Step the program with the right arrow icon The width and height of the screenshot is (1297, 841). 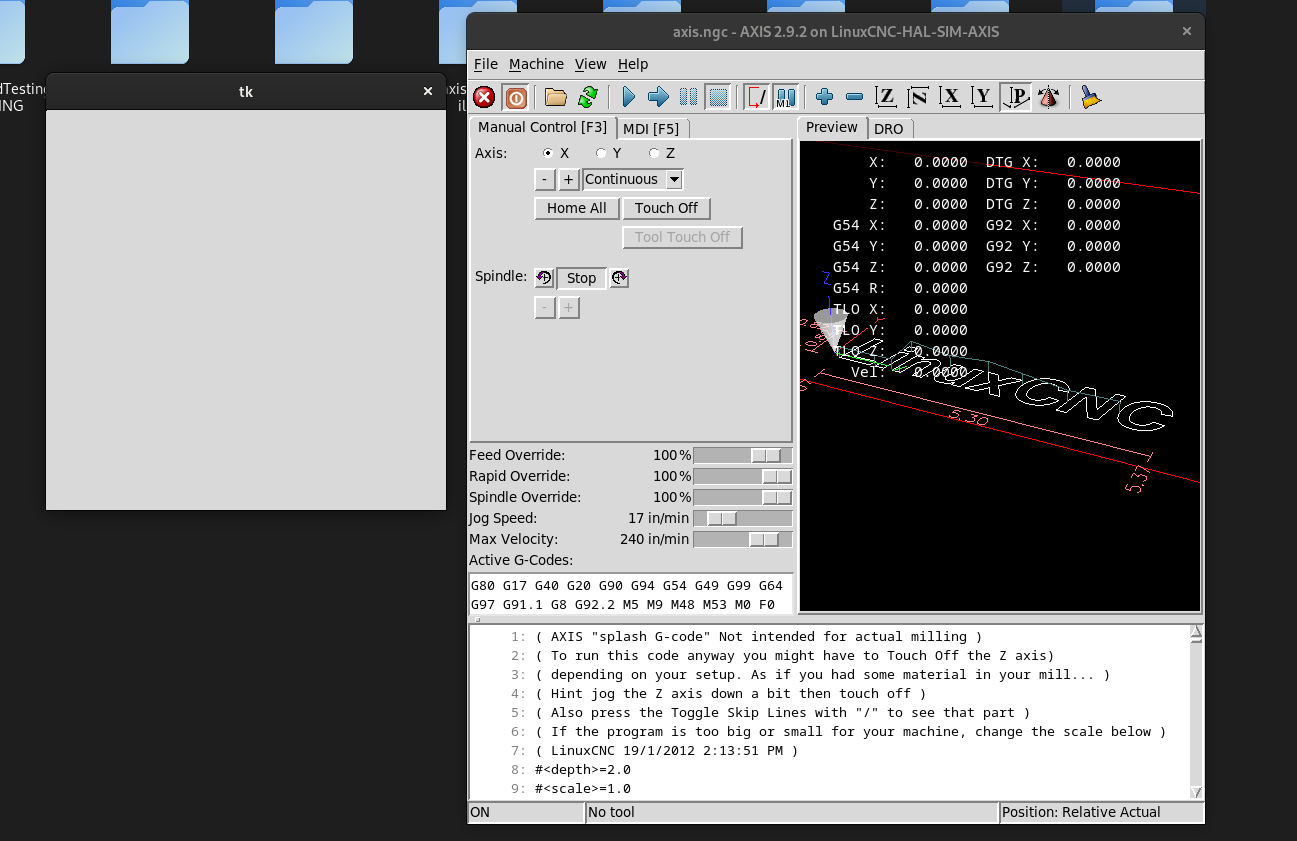point(658,97)
